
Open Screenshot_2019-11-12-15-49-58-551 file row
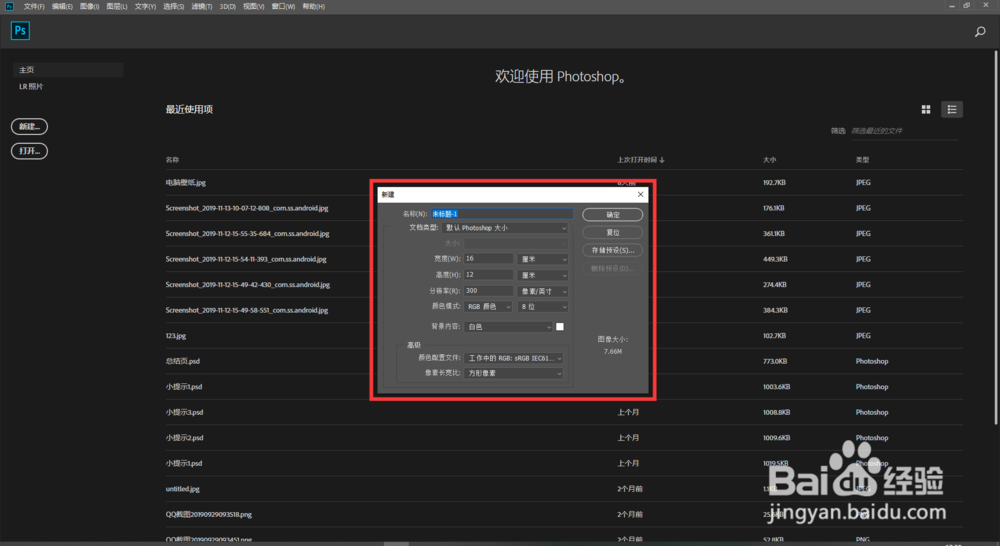pyautogui.click(x=564, y=310)
